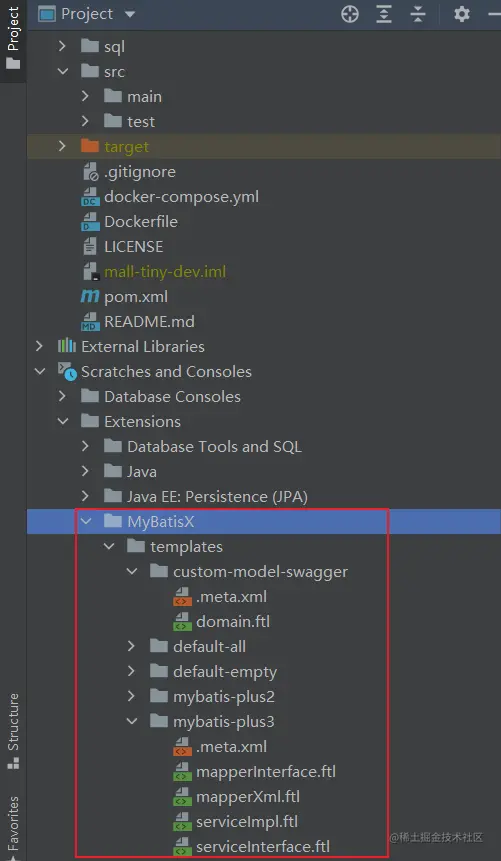
Task: Click the domain.ftl file icon
Action: [x=182, y=622]
